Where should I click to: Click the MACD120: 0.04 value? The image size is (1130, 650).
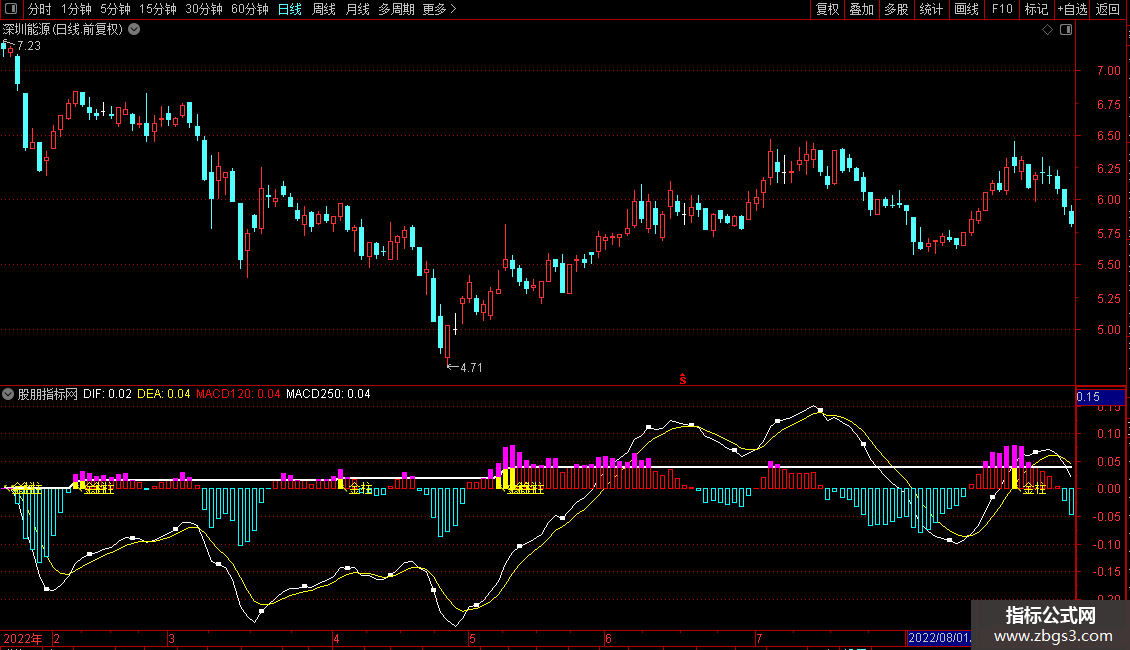click(x=238, y=394)
